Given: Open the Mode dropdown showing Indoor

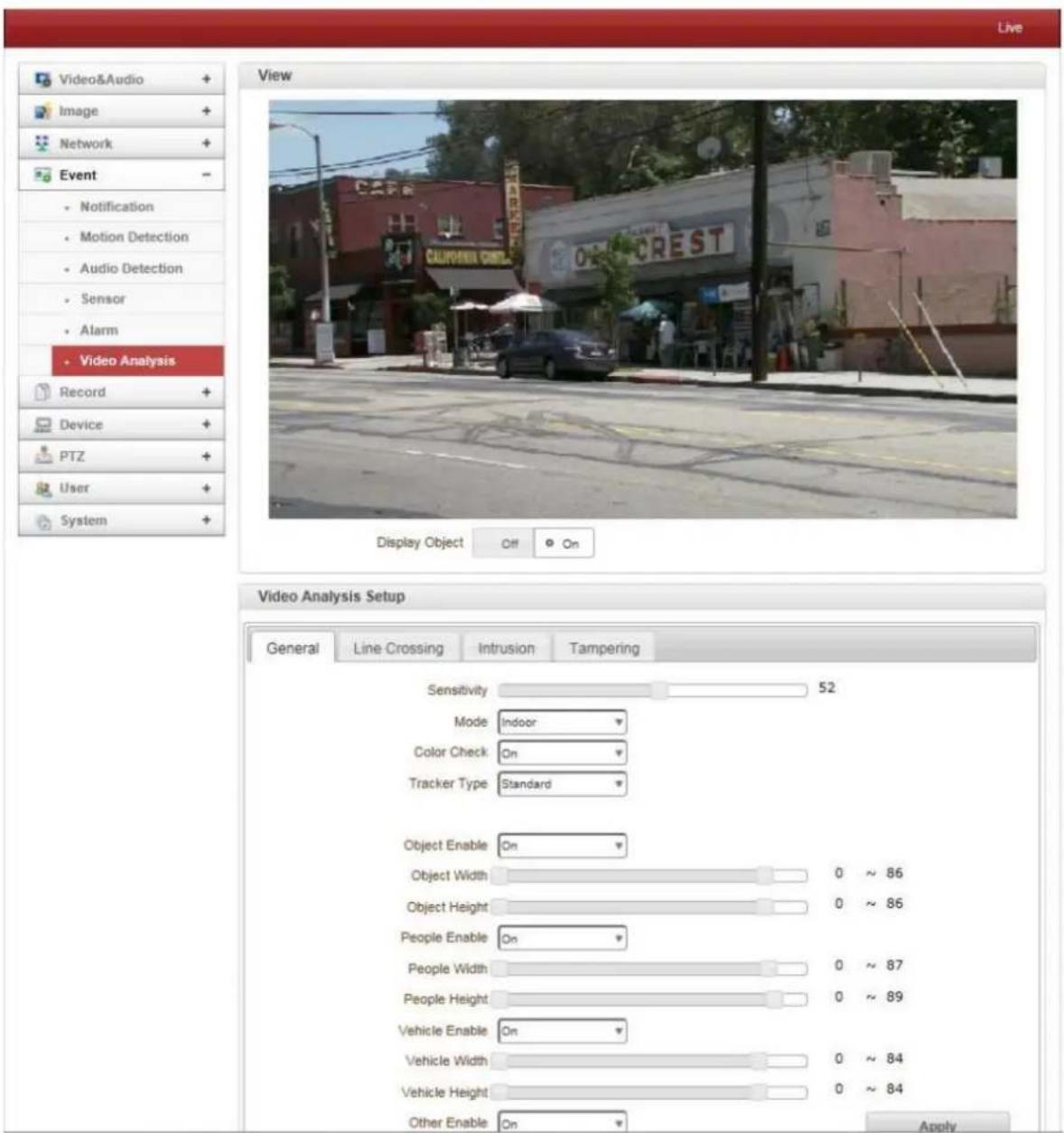Looking at the screenshot, I should pyautogui.click(x=562, y=723).
